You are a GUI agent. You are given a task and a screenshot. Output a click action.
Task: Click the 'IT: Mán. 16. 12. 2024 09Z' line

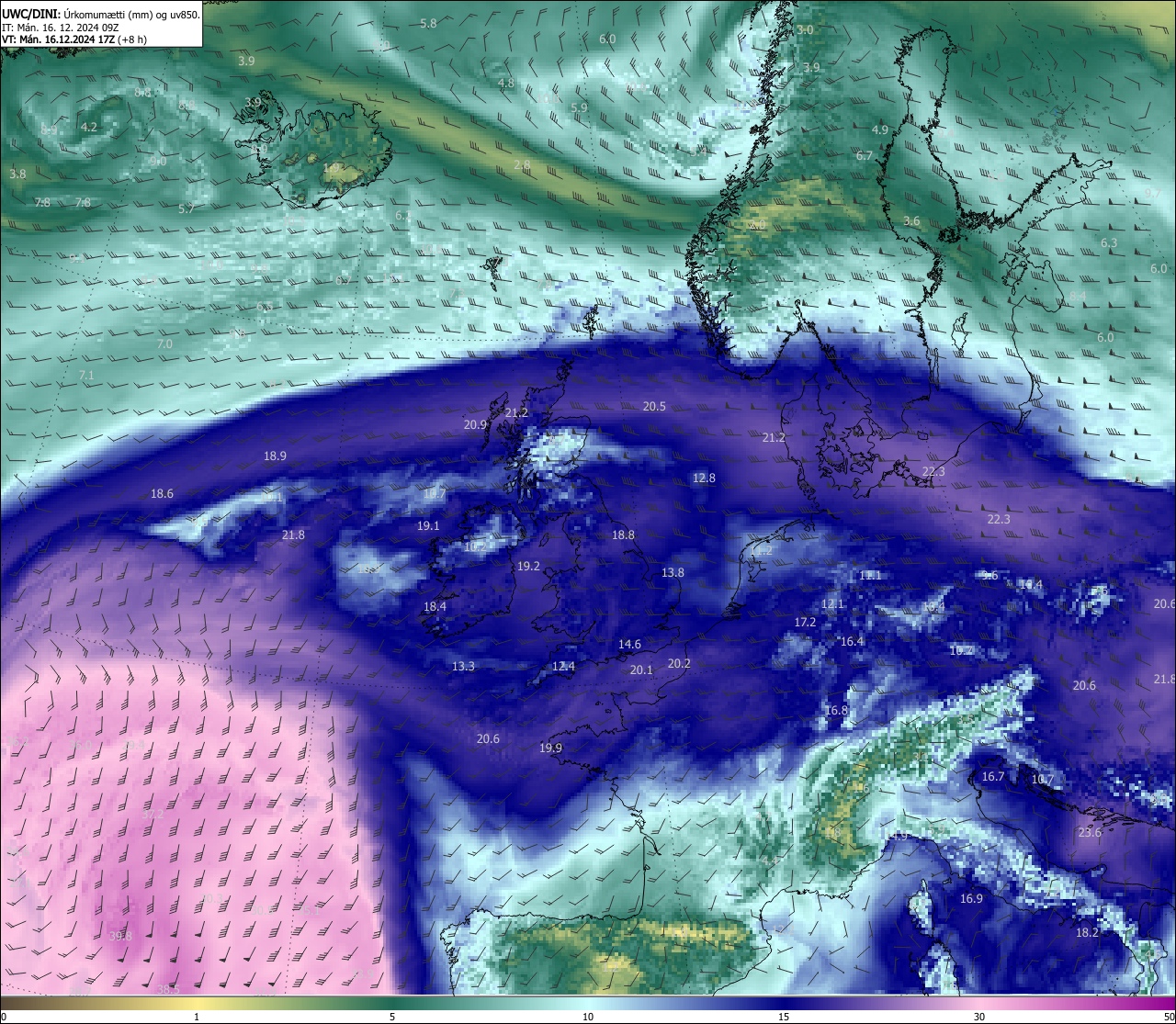(62, 28)
